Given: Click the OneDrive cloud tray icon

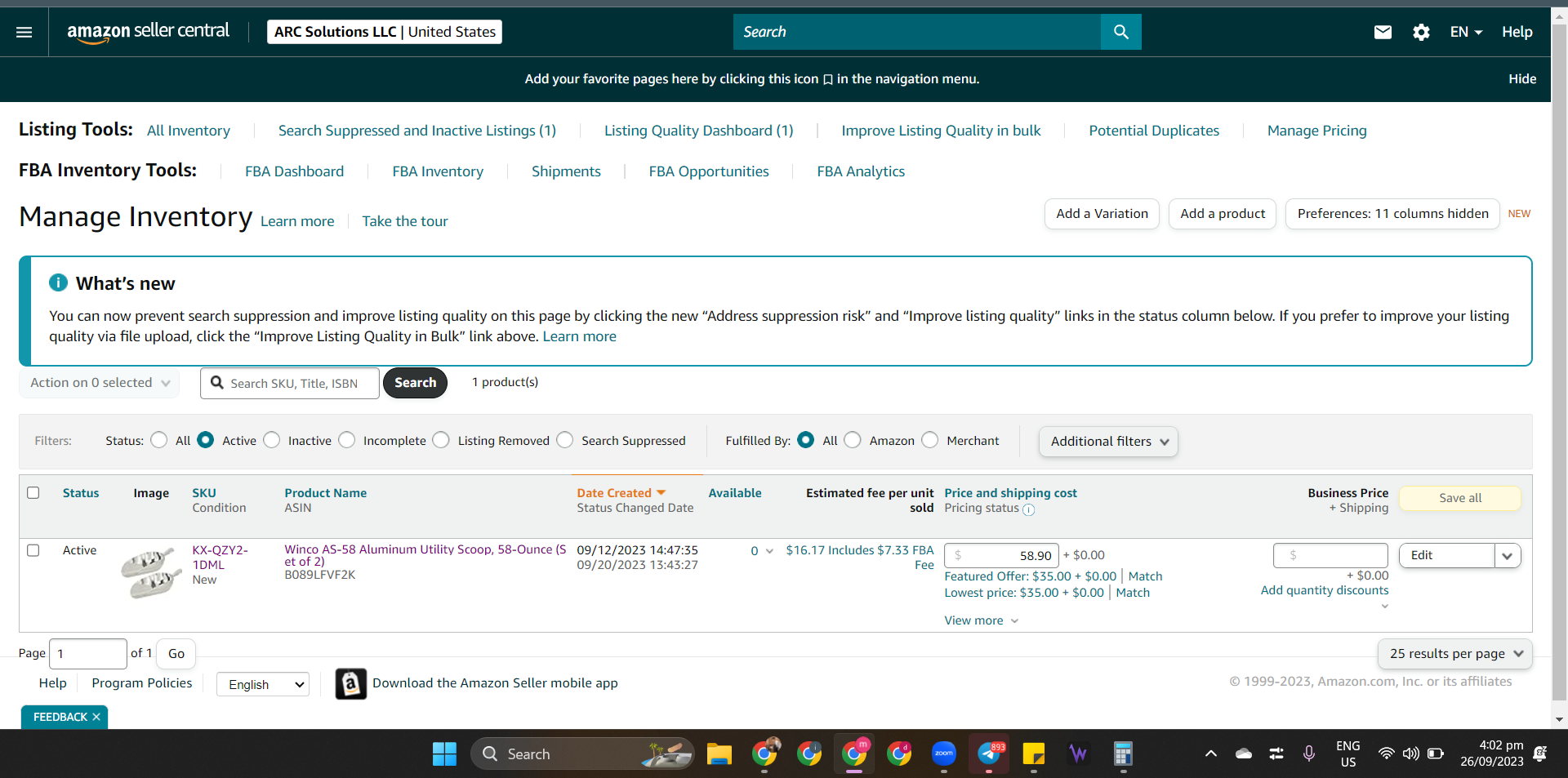Looking at the screenshot, I should 1244,754.
